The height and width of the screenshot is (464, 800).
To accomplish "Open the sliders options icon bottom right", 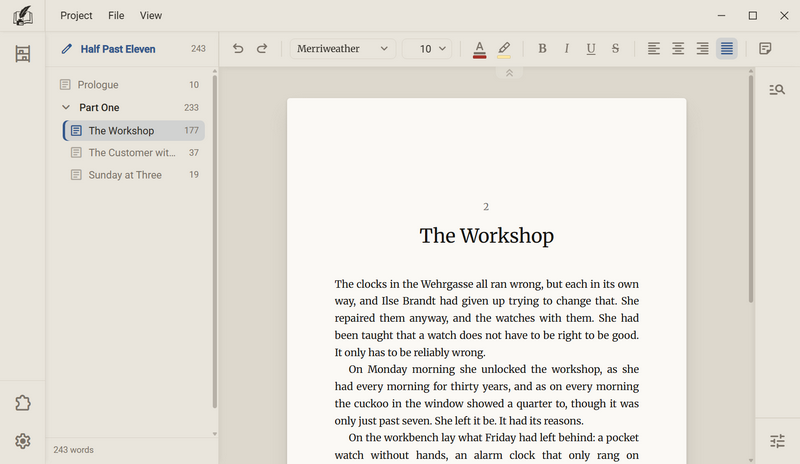I will click(x=777, y=441).
